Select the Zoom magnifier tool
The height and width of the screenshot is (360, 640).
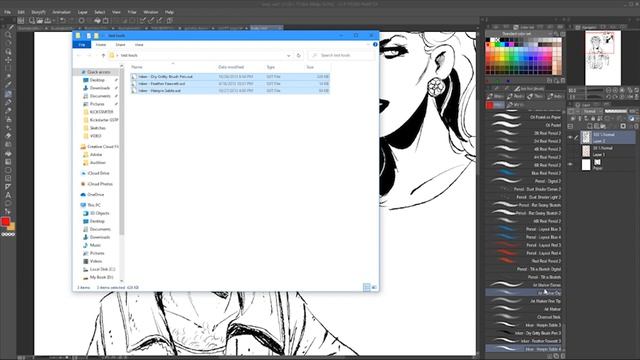(8, 35)
